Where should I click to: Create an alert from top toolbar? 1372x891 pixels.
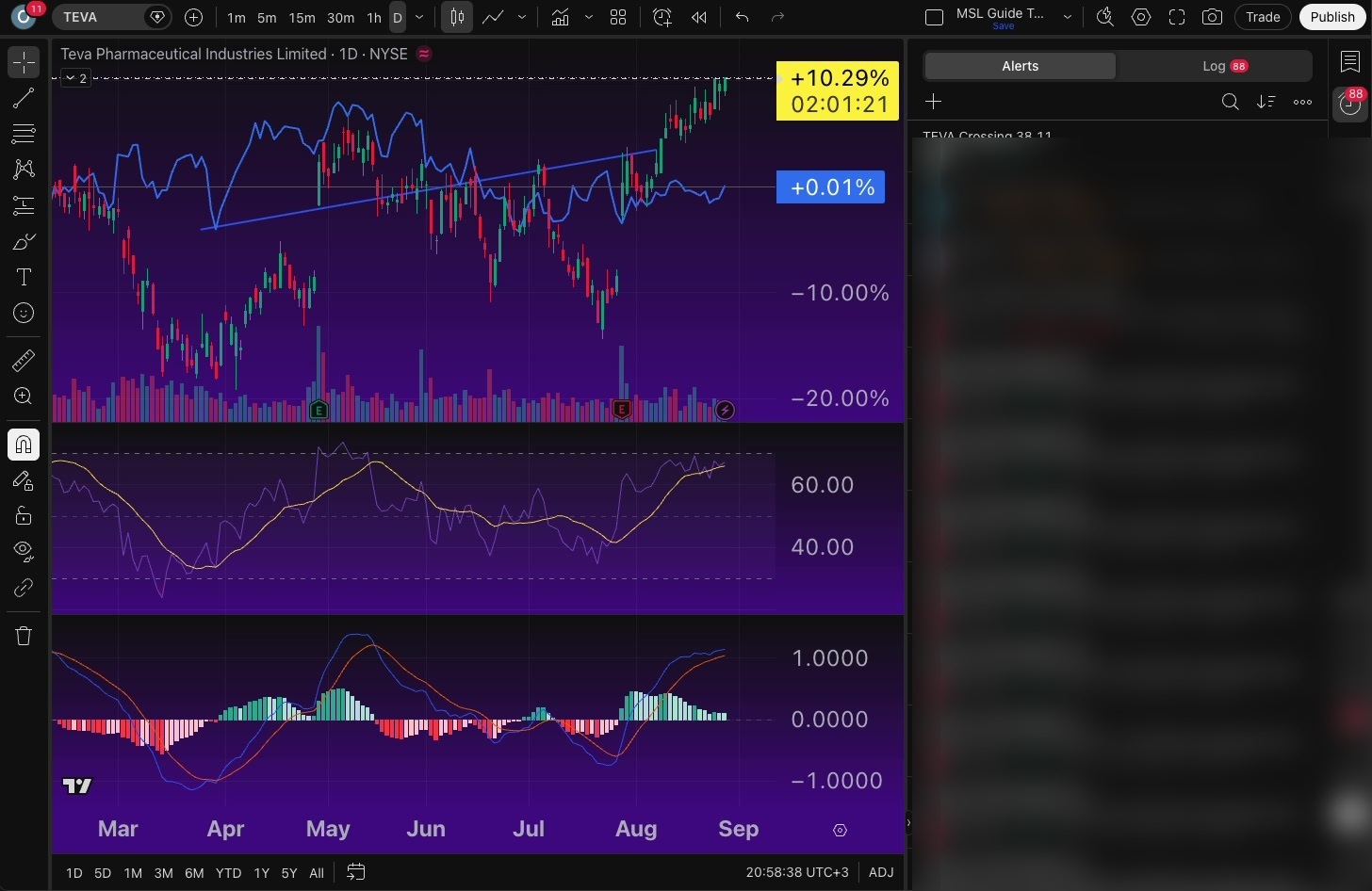pos(662,17)
